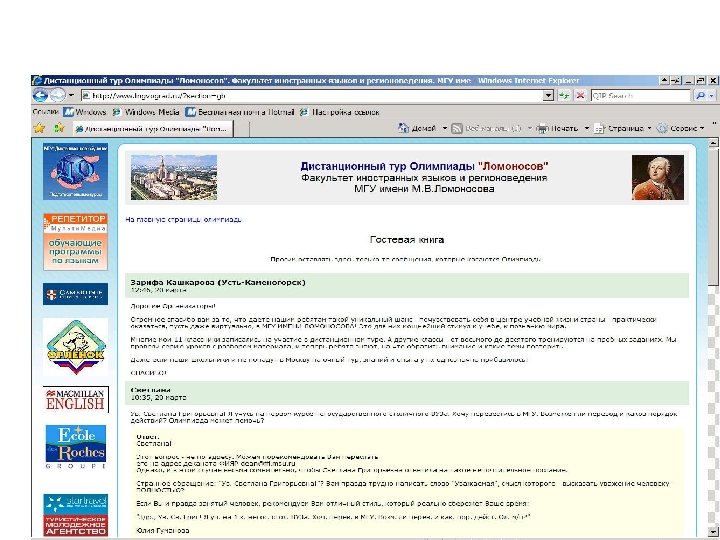Open search provider dropdown next to magnifier

pyautogui.click(x=712, y=96)
